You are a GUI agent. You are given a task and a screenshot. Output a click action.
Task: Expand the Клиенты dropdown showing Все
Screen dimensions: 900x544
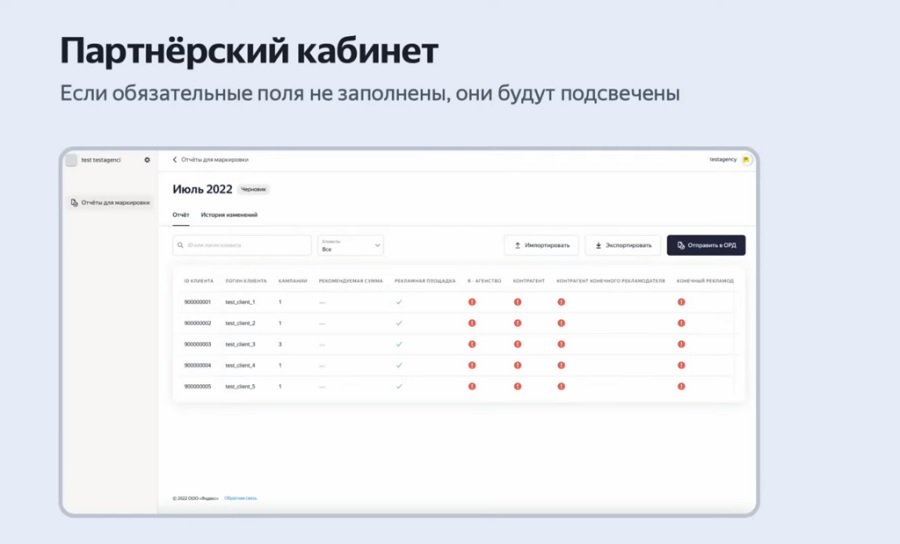(351, 246)
